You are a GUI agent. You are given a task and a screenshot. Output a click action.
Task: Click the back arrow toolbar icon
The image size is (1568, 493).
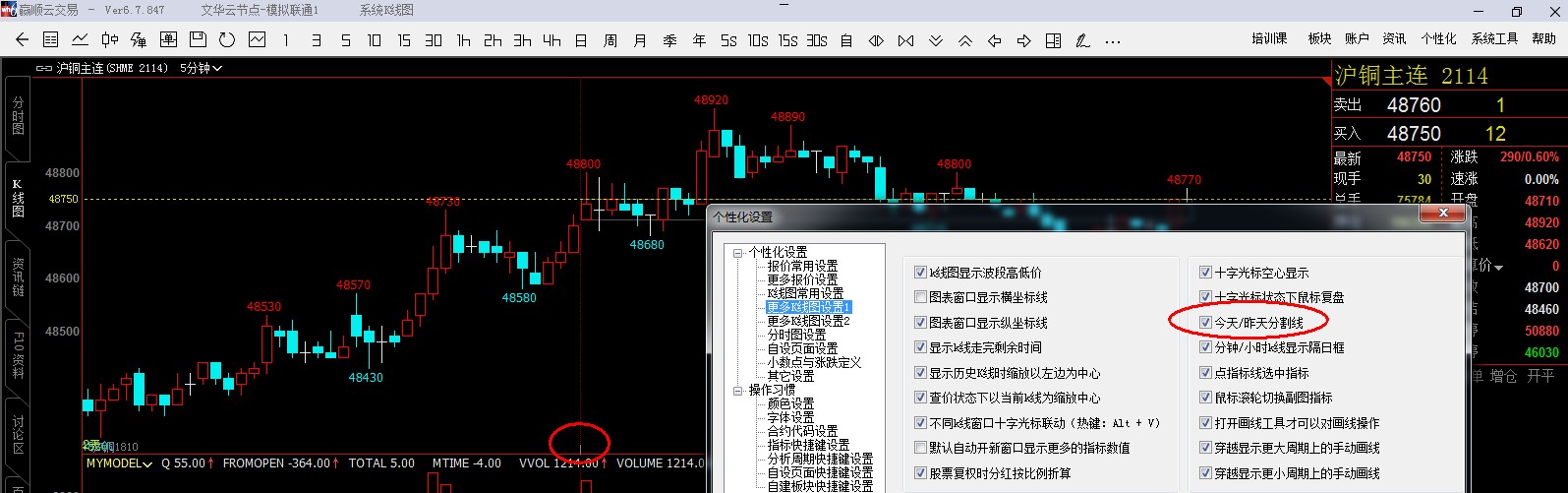[x=22, y=40]
